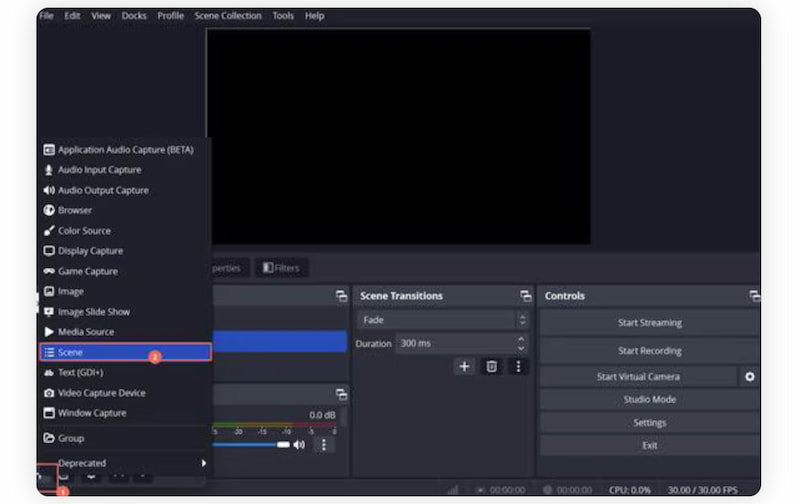Open virtual camera settings gear

749,376
